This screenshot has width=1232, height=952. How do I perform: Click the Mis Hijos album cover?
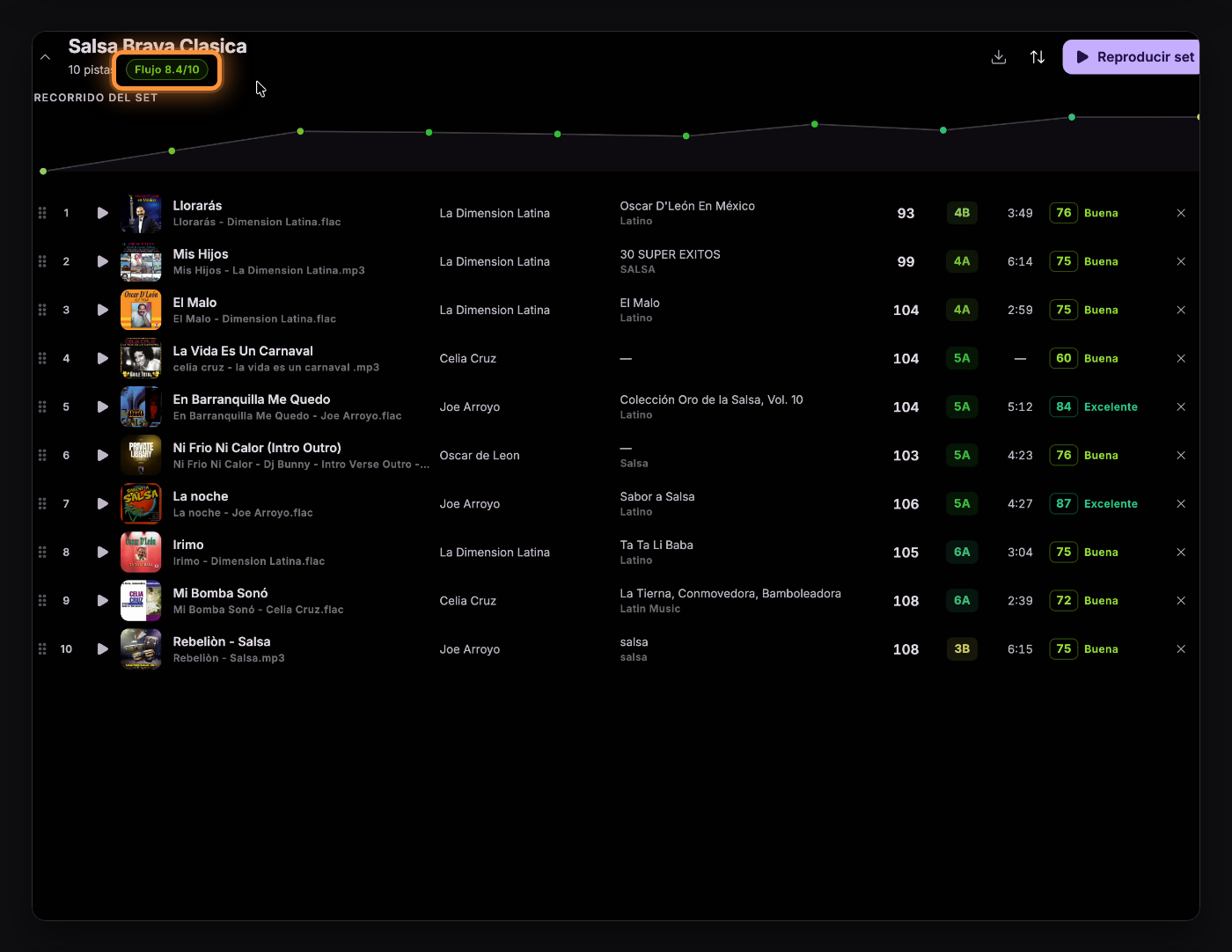click(x=141, y=261)
